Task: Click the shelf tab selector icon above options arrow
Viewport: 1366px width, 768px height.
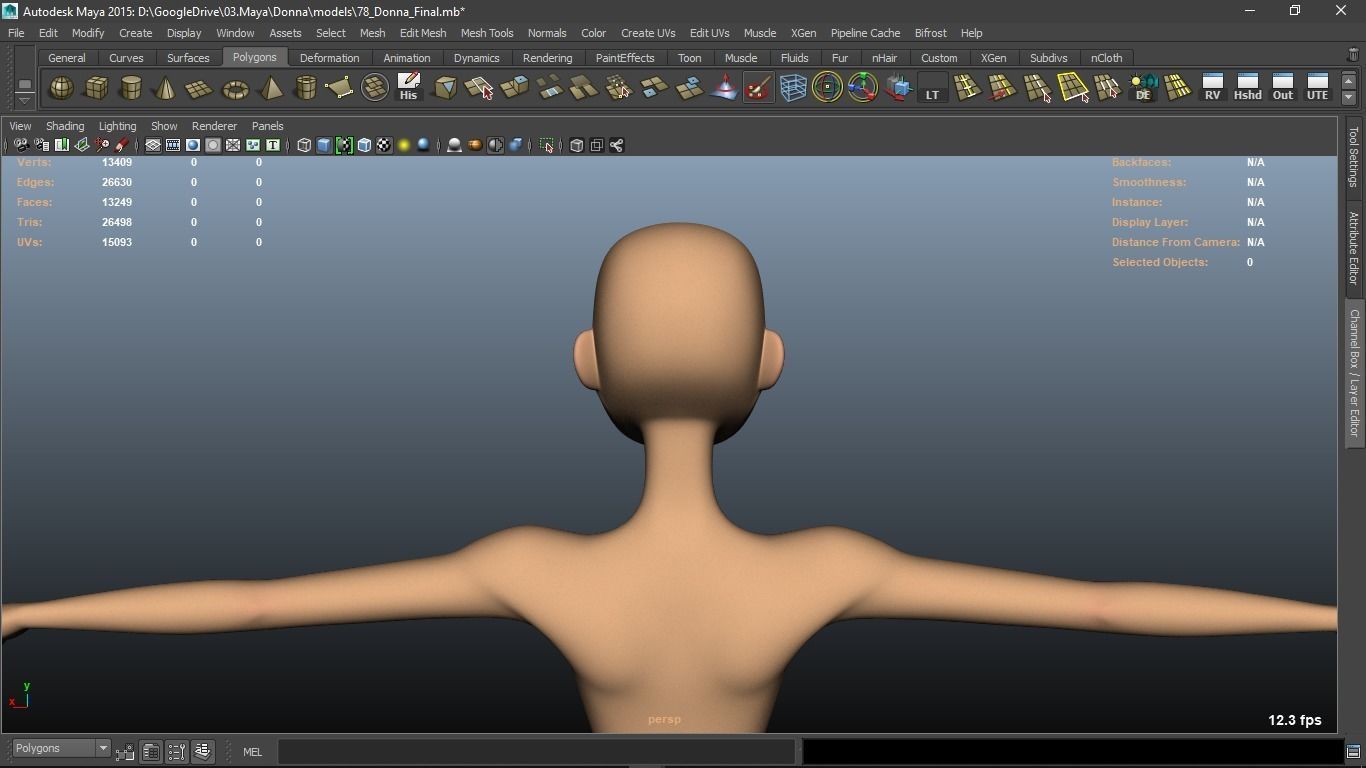Action: tap(24, 84)
